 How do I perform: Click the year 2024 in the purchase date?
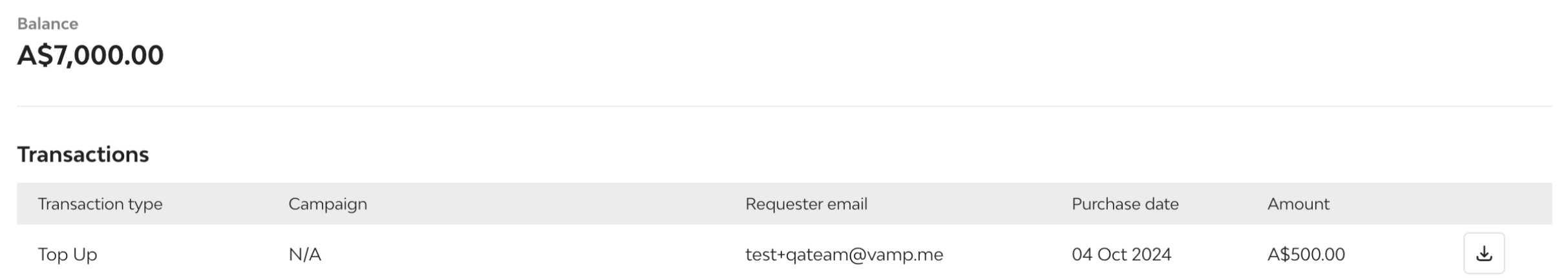1151,254
